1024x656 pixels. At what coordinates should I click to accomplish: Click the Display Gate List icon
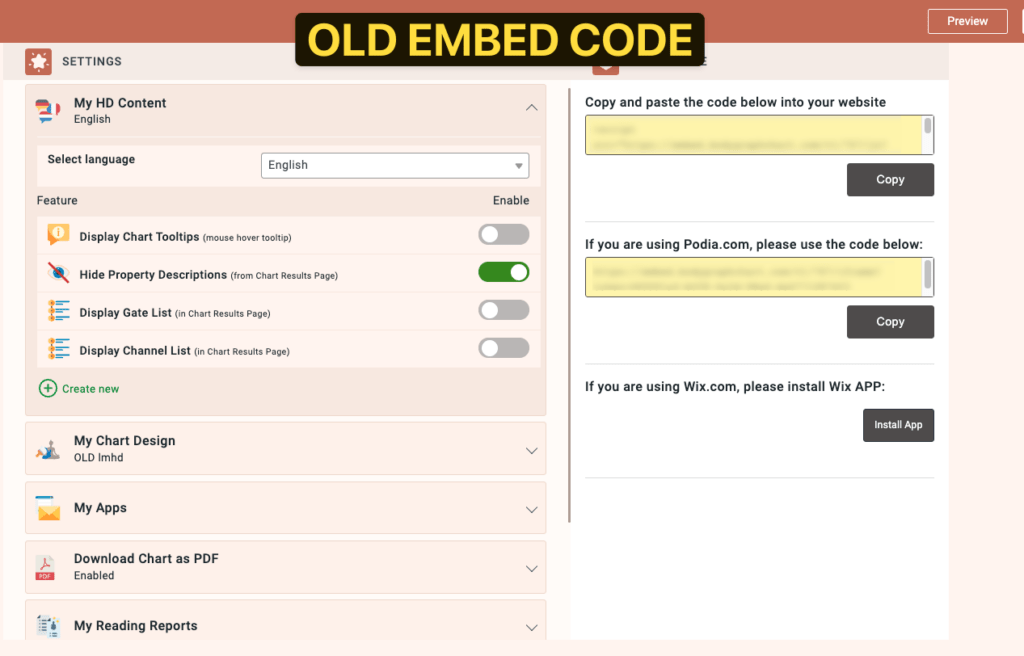58,310
